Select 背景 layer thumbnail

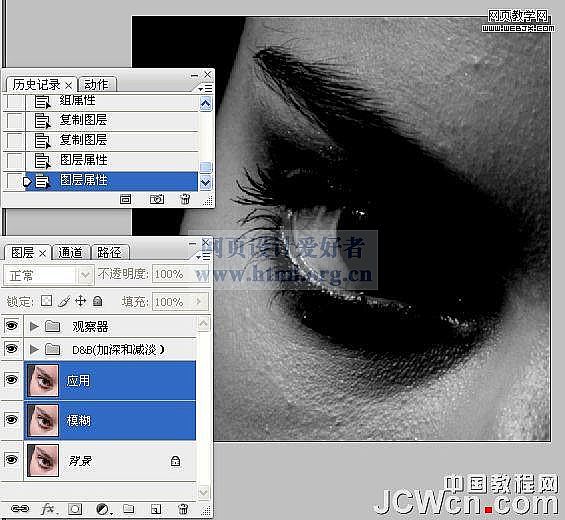(x=43, y=460)
